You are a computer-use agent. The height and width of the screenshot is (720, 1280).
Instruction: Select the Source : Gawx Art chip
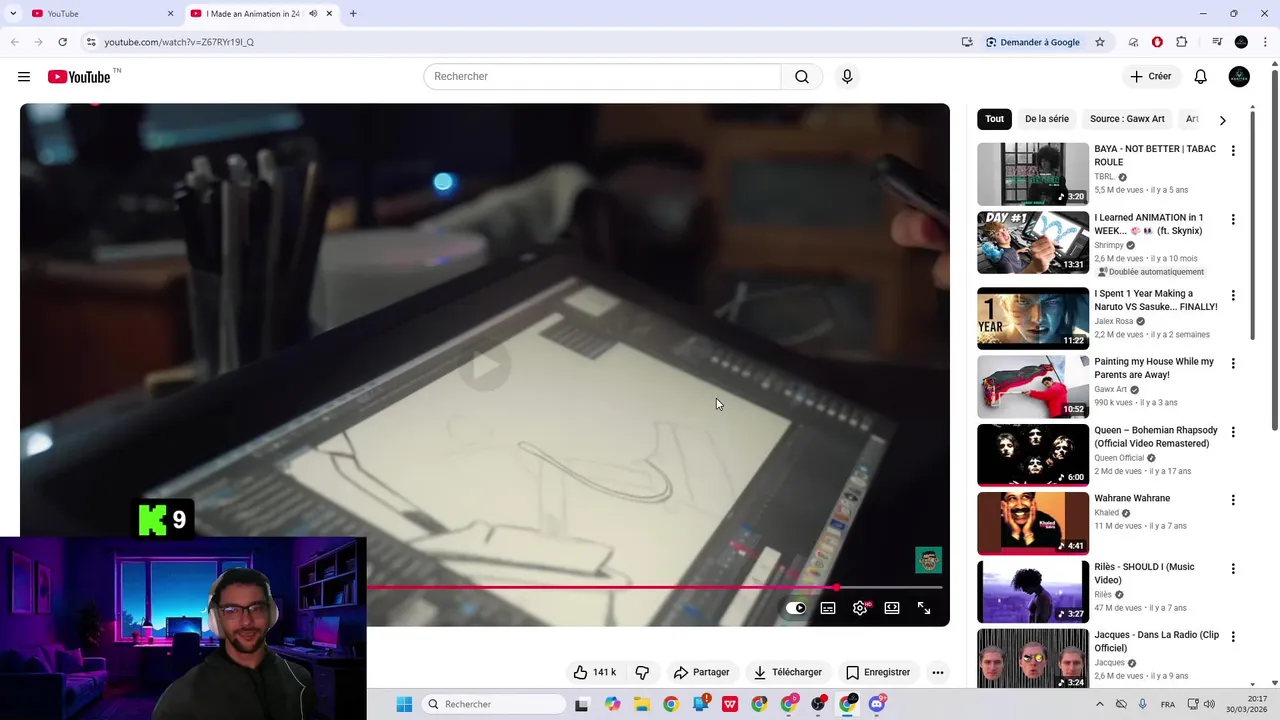(1127, 119)
